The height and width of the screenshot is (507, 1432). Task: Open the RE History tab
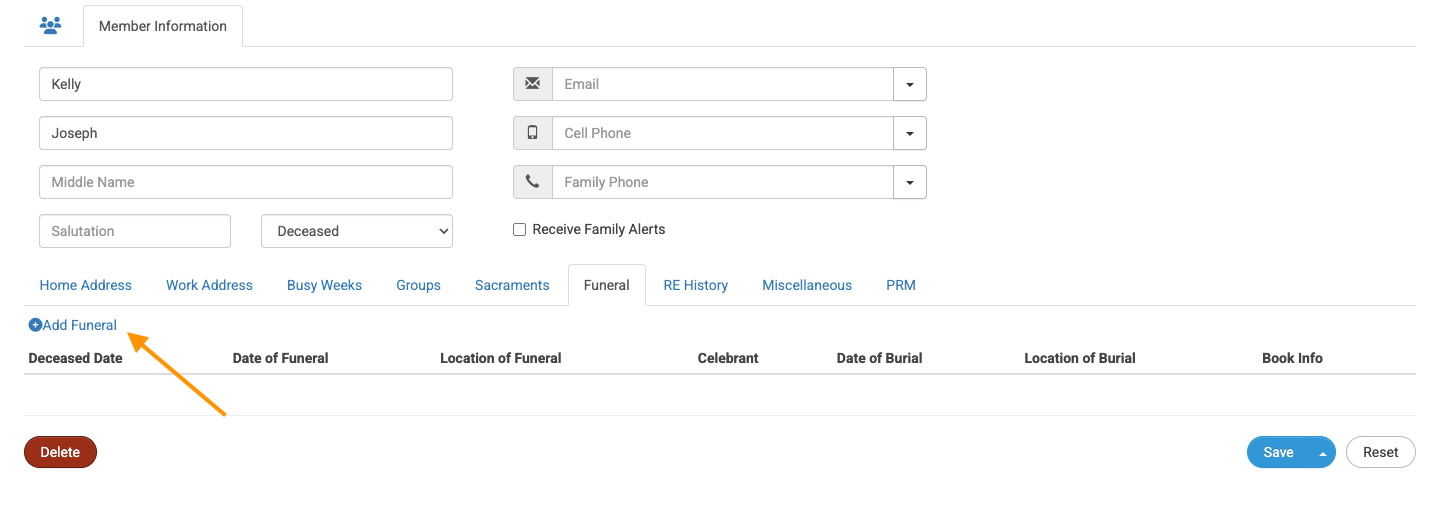pos(696,285)
